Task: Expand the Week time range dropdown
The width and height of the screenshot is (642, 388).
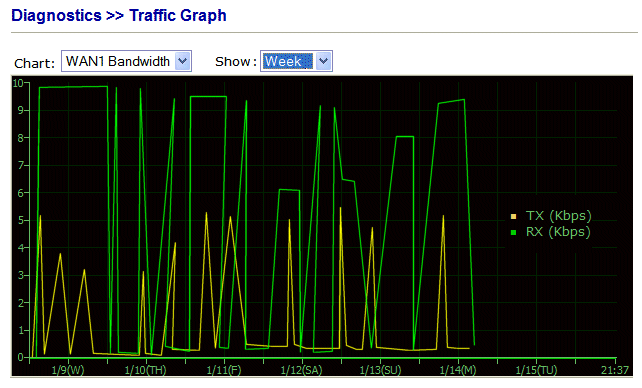Action: coord(296,61)
